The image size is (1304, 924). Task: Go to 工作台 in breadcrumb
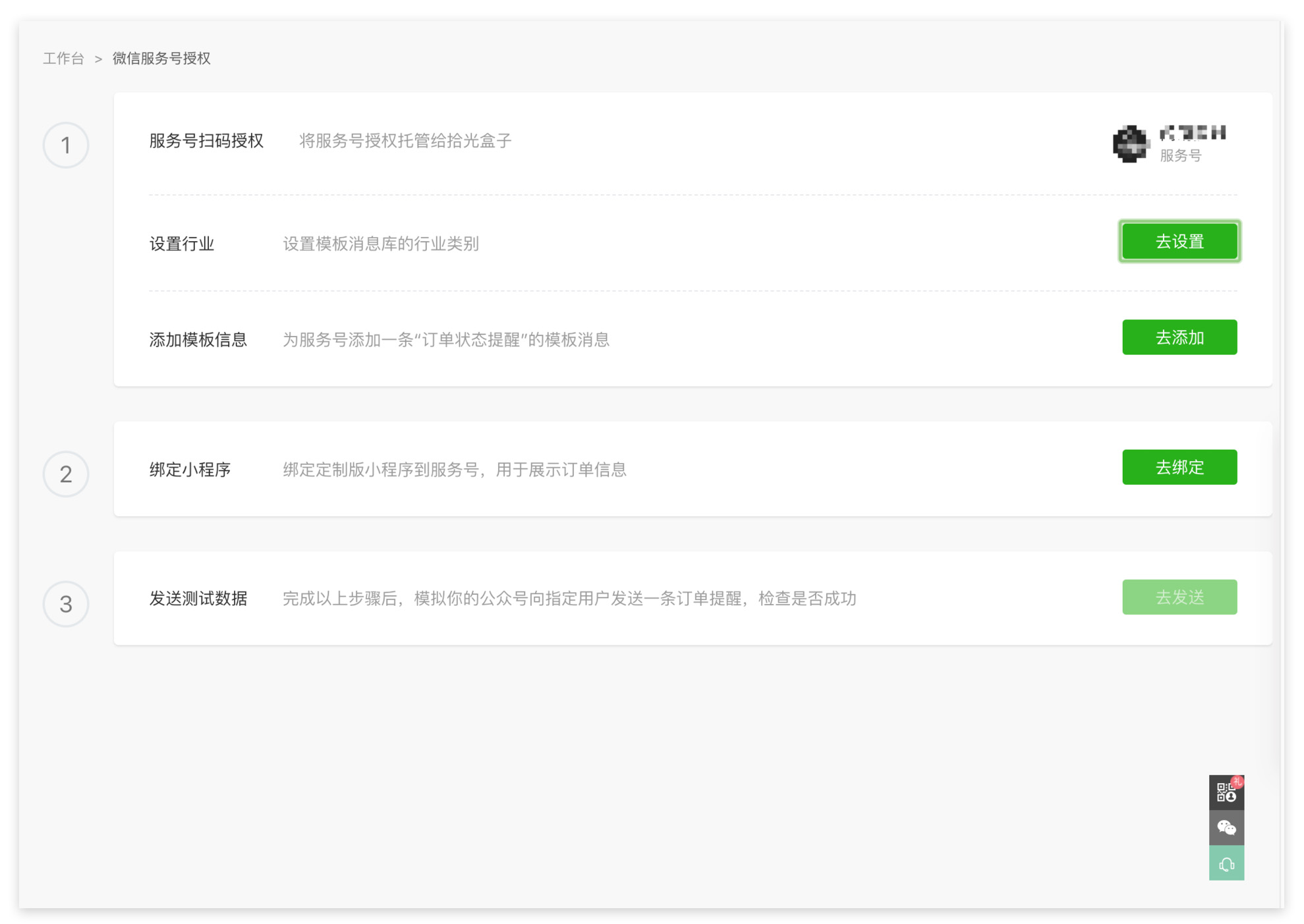[x=64, y=59]
